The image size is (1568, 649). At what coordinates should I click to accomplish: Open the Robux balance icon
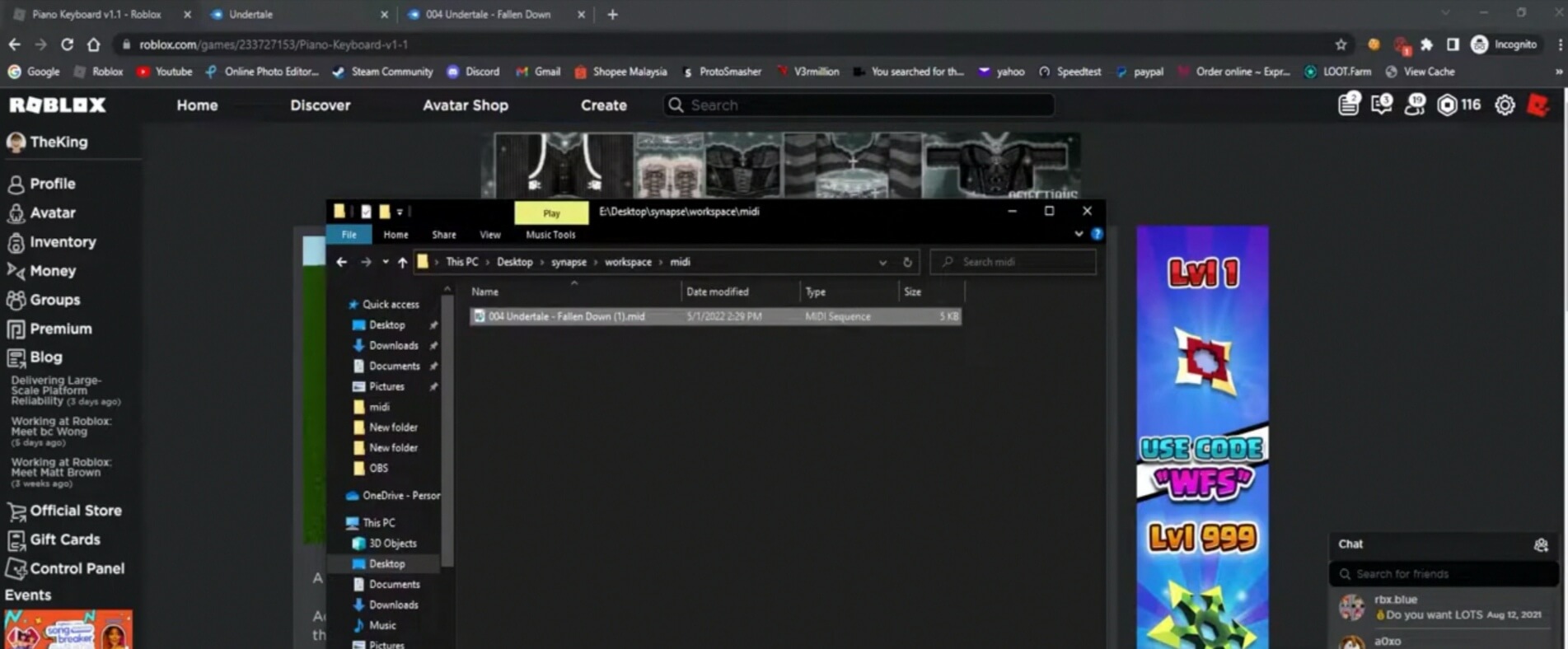tap(1447, 105)
